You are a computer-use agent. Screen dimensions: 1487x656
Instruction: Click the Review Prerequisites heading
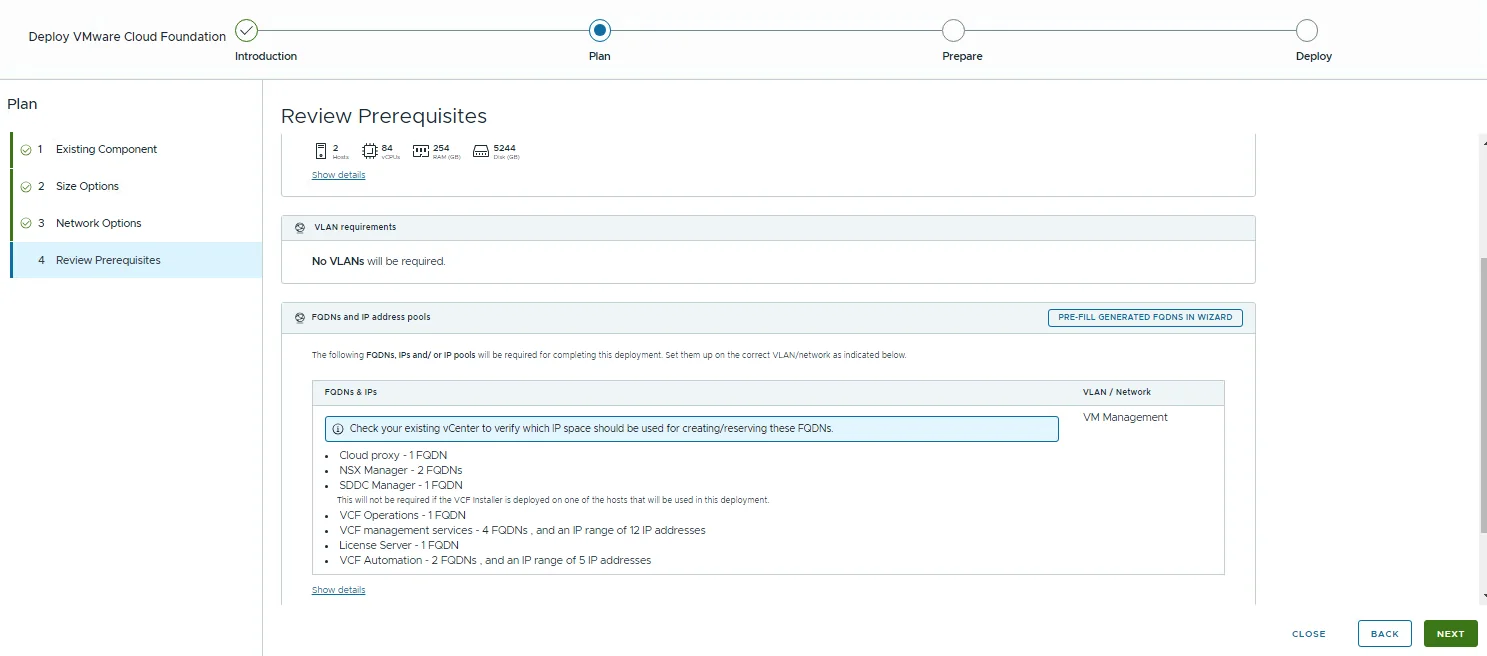pos(384,116)
